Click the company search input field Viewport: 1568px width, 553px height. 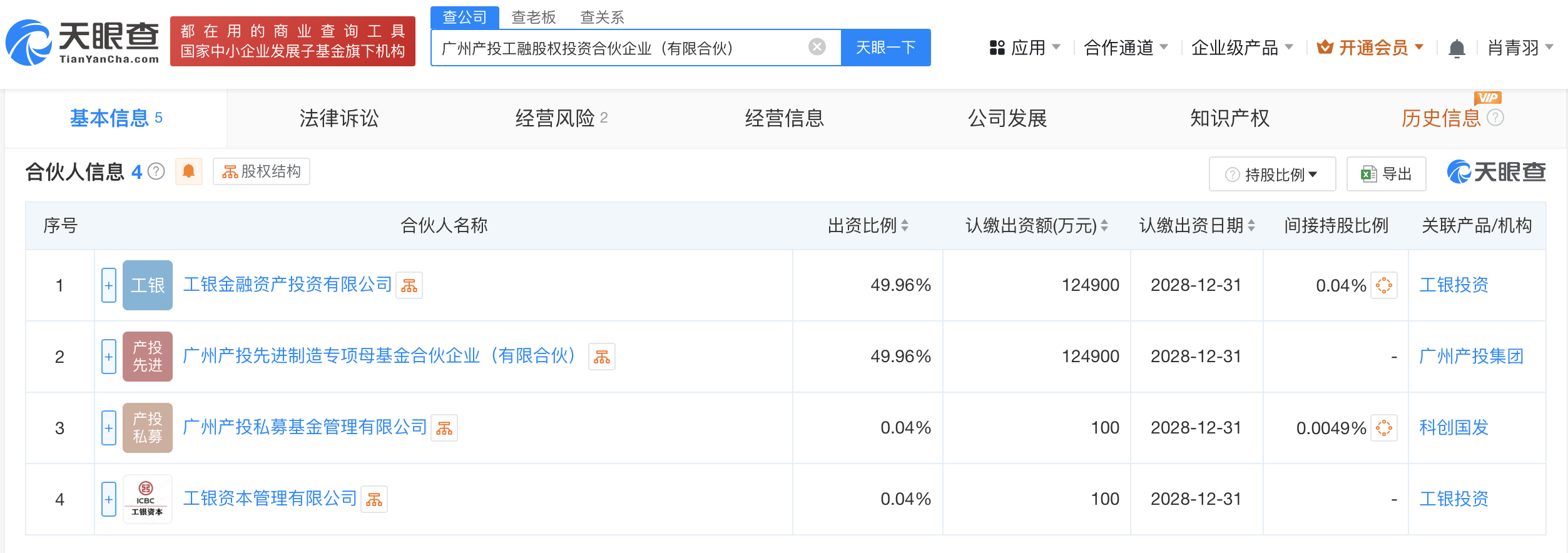coord(619,48)
